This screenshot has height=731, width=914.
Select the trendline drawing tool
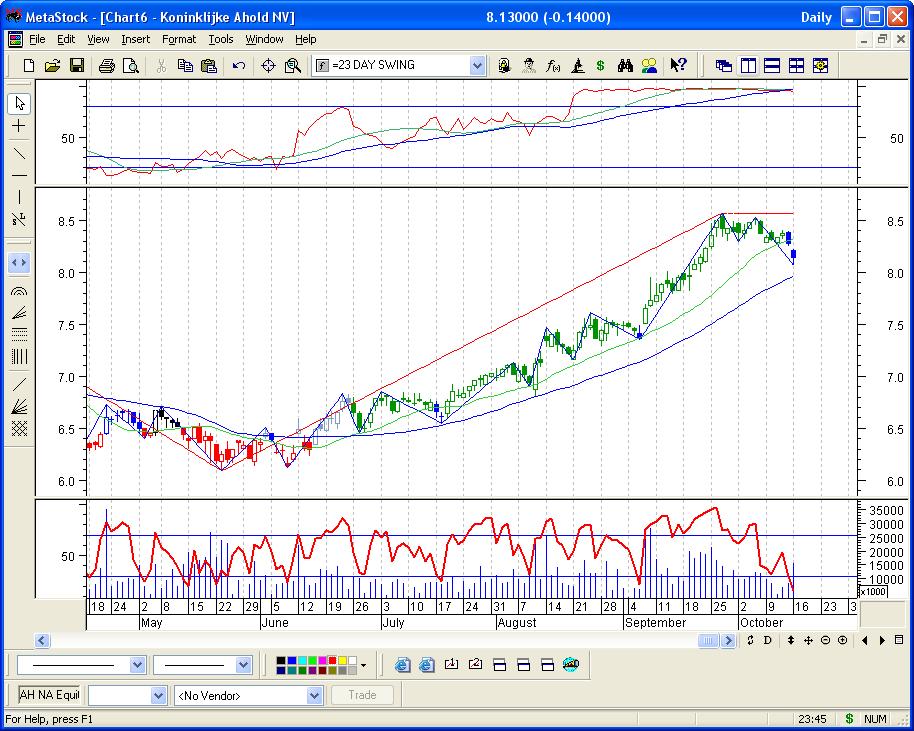[19, 153]
